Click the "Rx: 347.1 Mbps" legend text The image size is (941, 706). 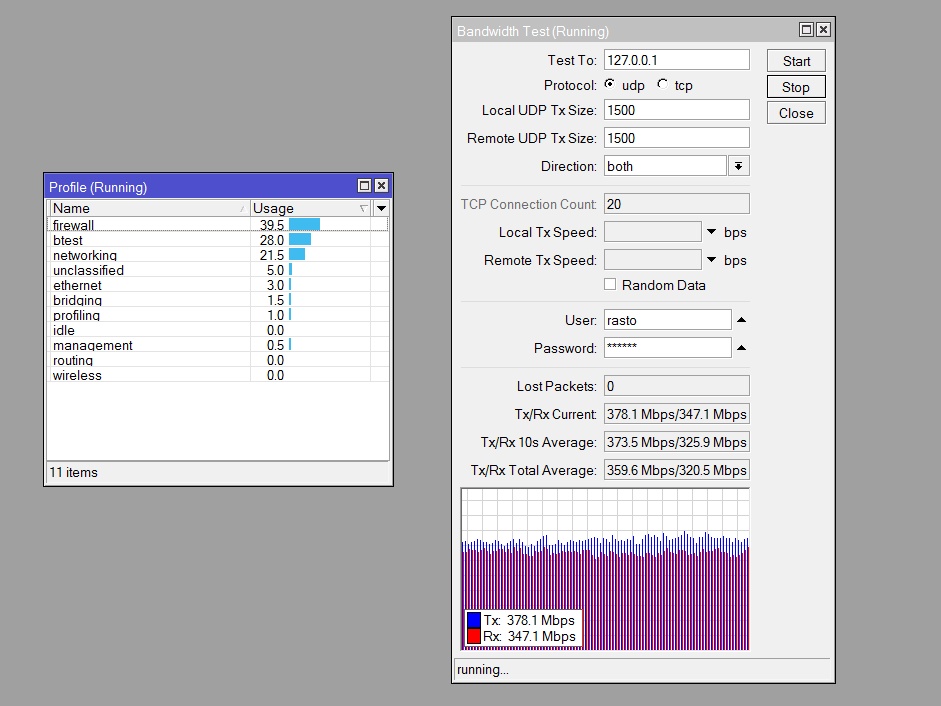[x=529, y=636]
